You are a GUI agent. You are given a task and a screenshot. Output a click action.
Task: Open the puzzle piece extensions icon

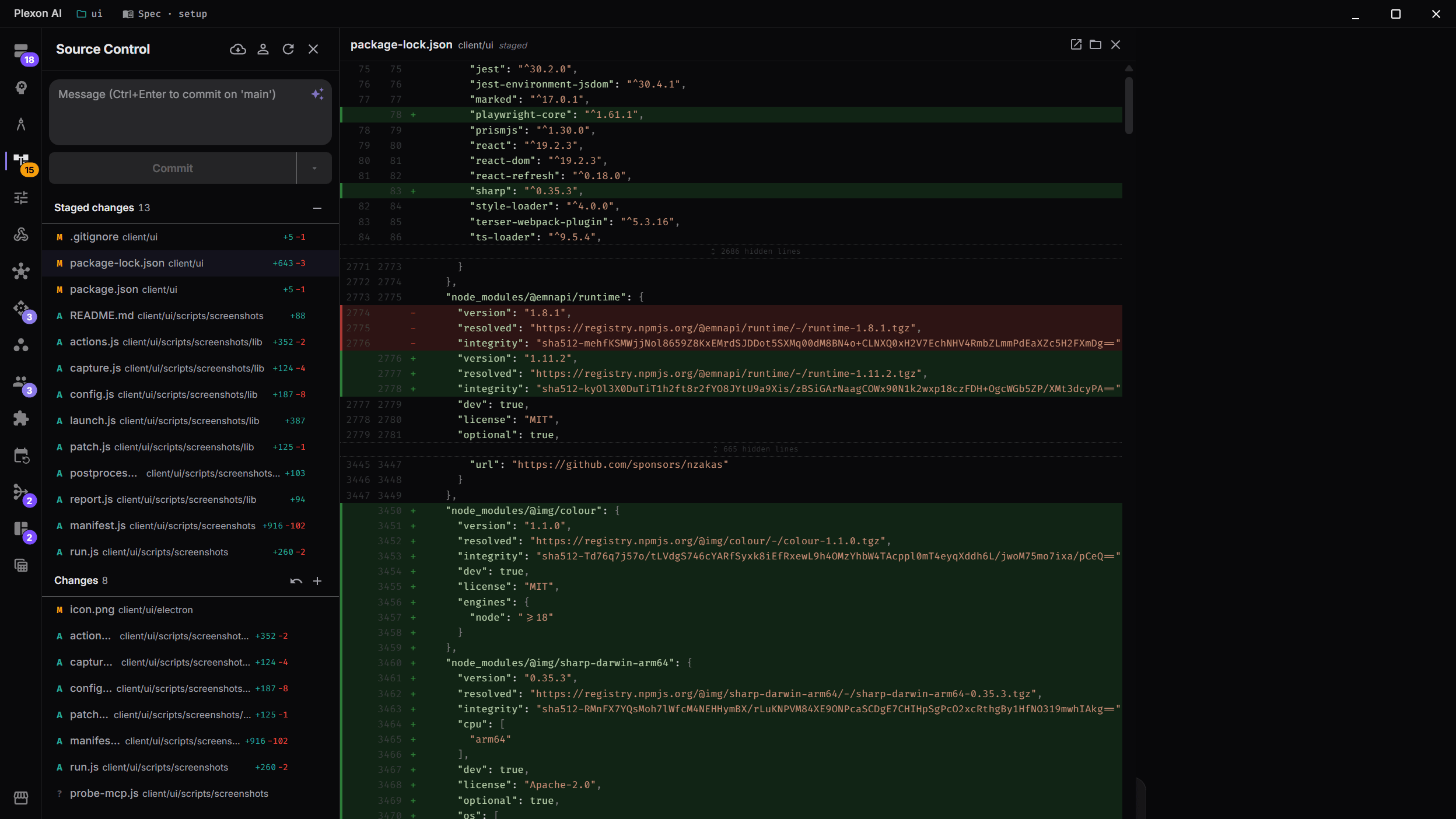click(21, 418)
